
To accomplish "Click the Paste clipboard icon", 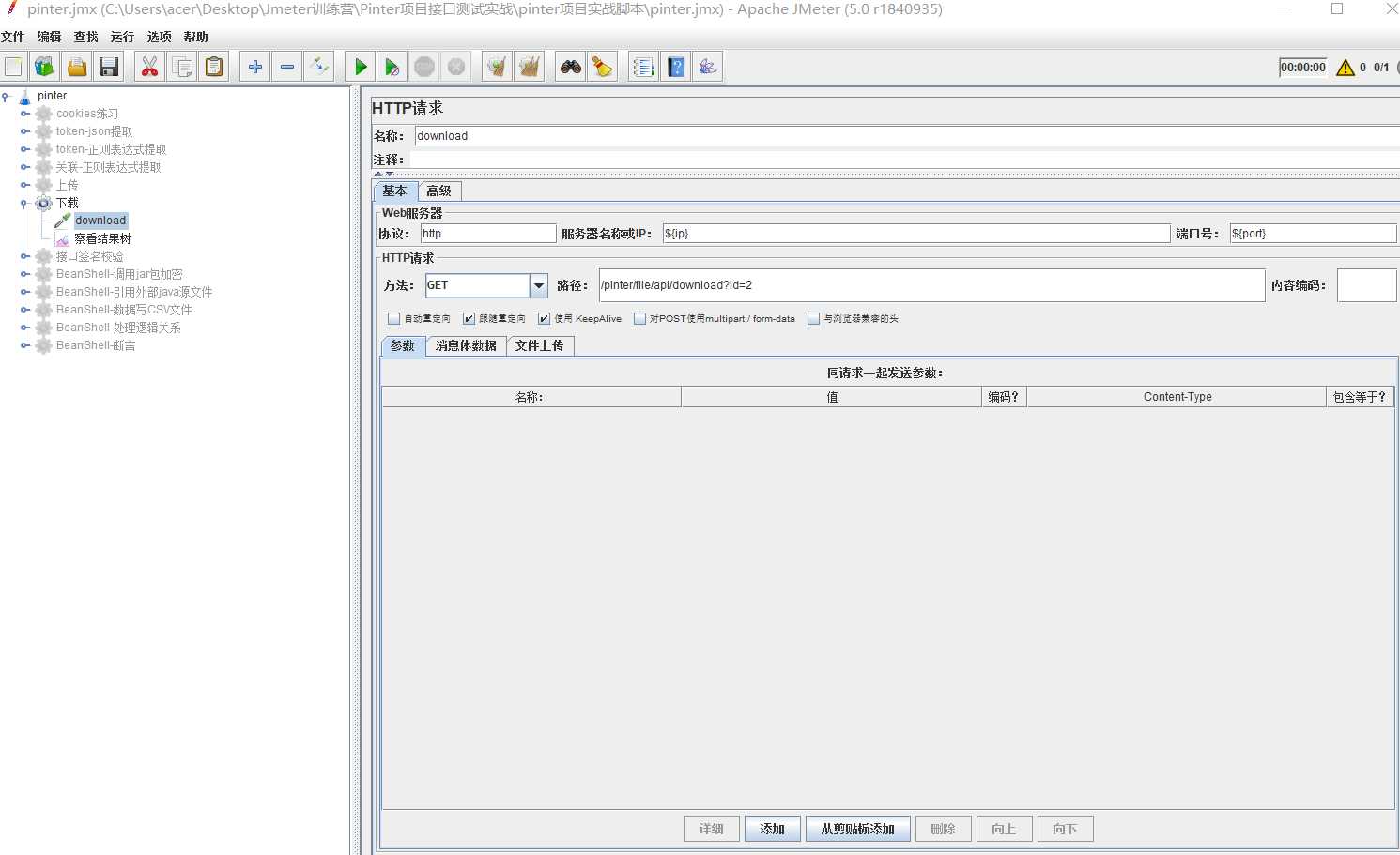I will [215, 67].
